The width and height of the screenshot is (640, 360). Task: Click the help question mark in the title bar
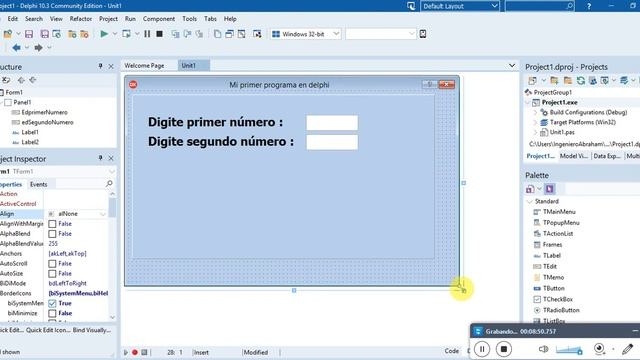589,6
